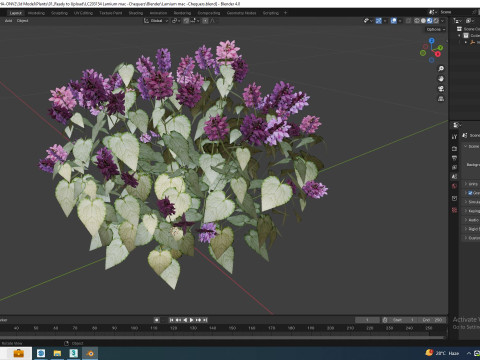Select material preview viewport shading
This screenshot has height=360, width=480.
click(429, 21)
